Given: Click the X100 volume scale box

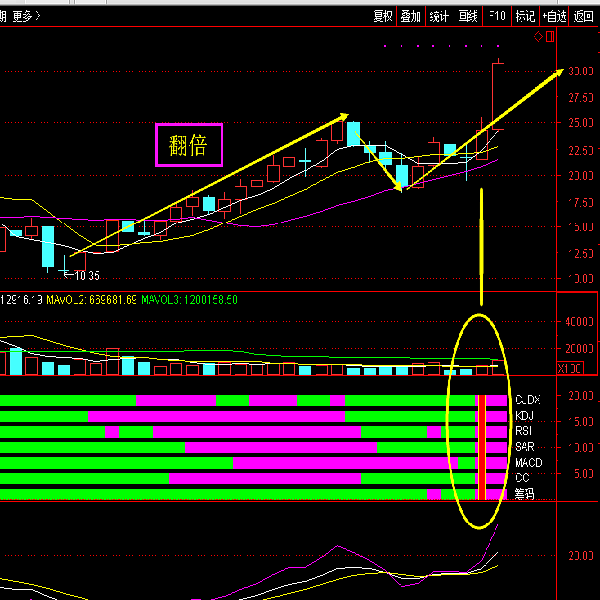Looking at the screenshot, I should pos(568,368).
